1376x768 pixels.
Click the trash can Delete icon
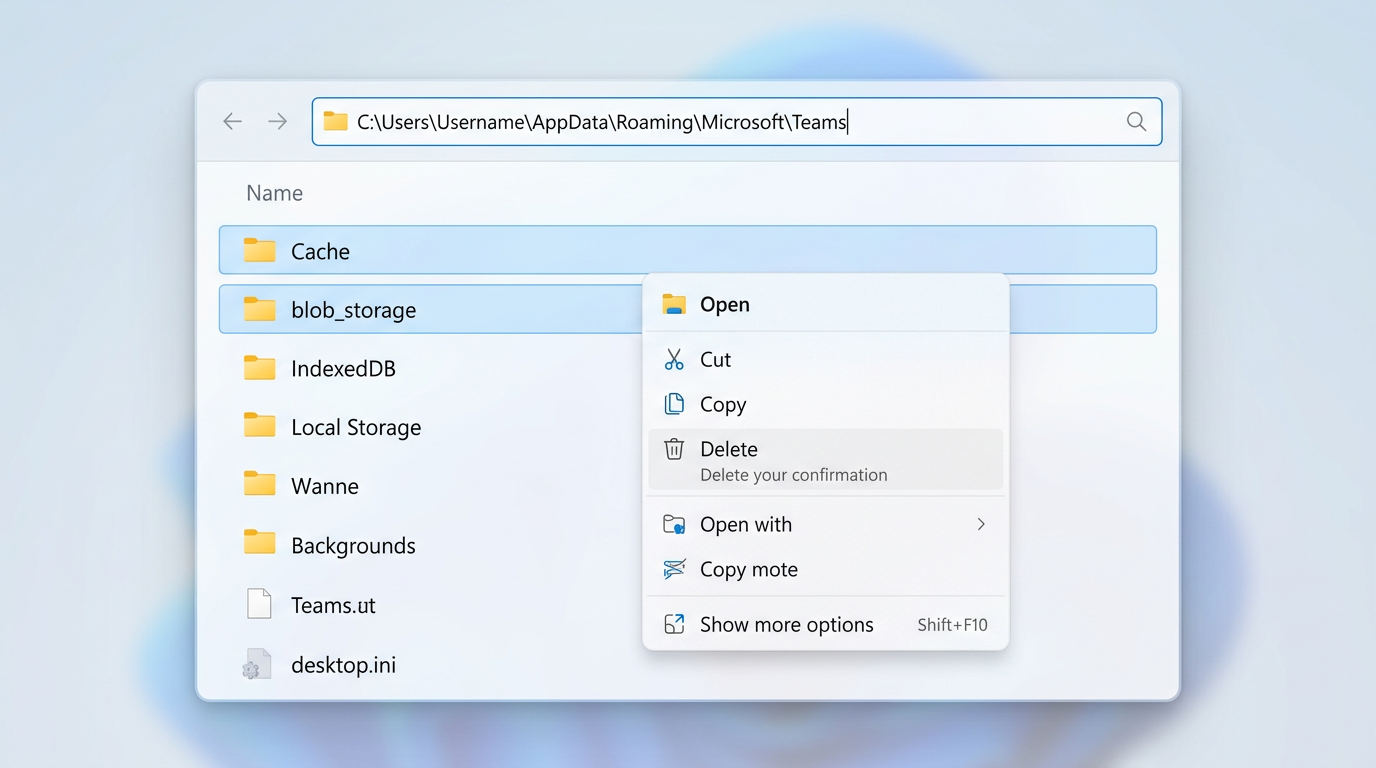(x=674, y=449)
